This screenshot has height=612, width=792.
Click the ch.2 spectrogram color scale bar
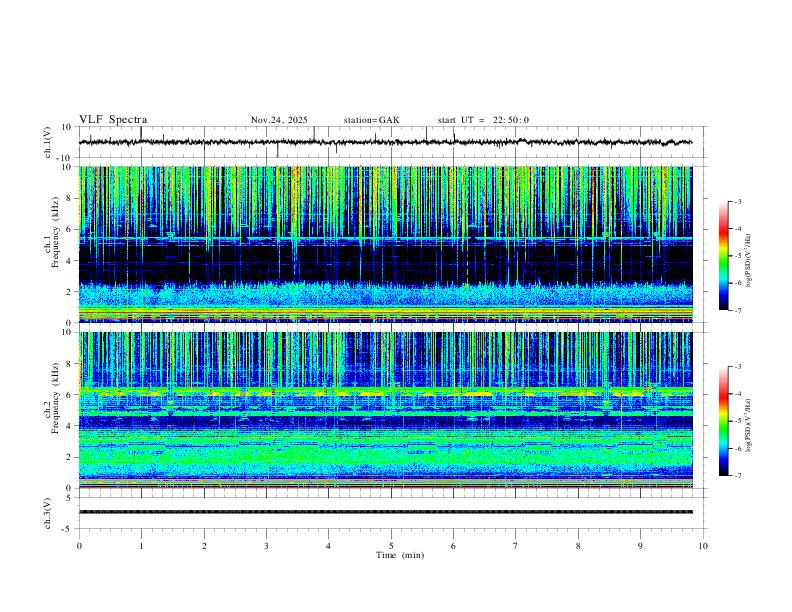[723, 421]
